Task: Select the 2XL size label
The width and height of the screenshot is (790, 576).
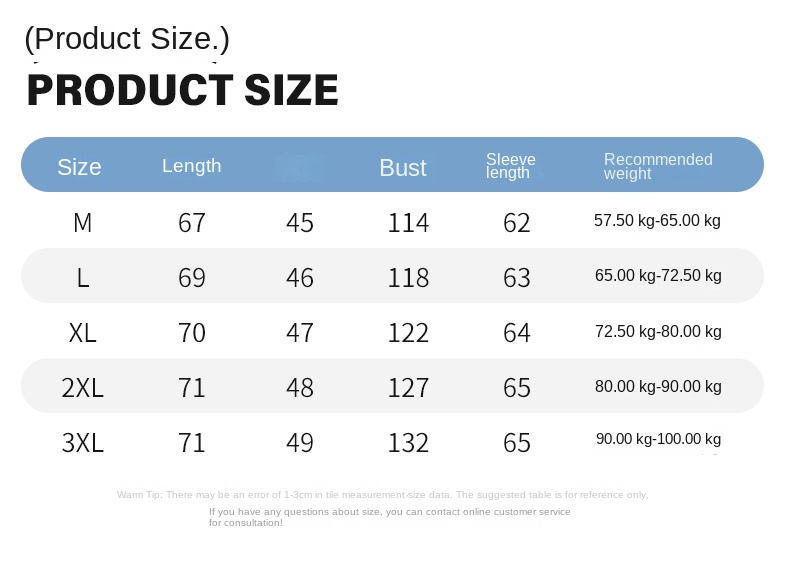Action: (83, 388)
